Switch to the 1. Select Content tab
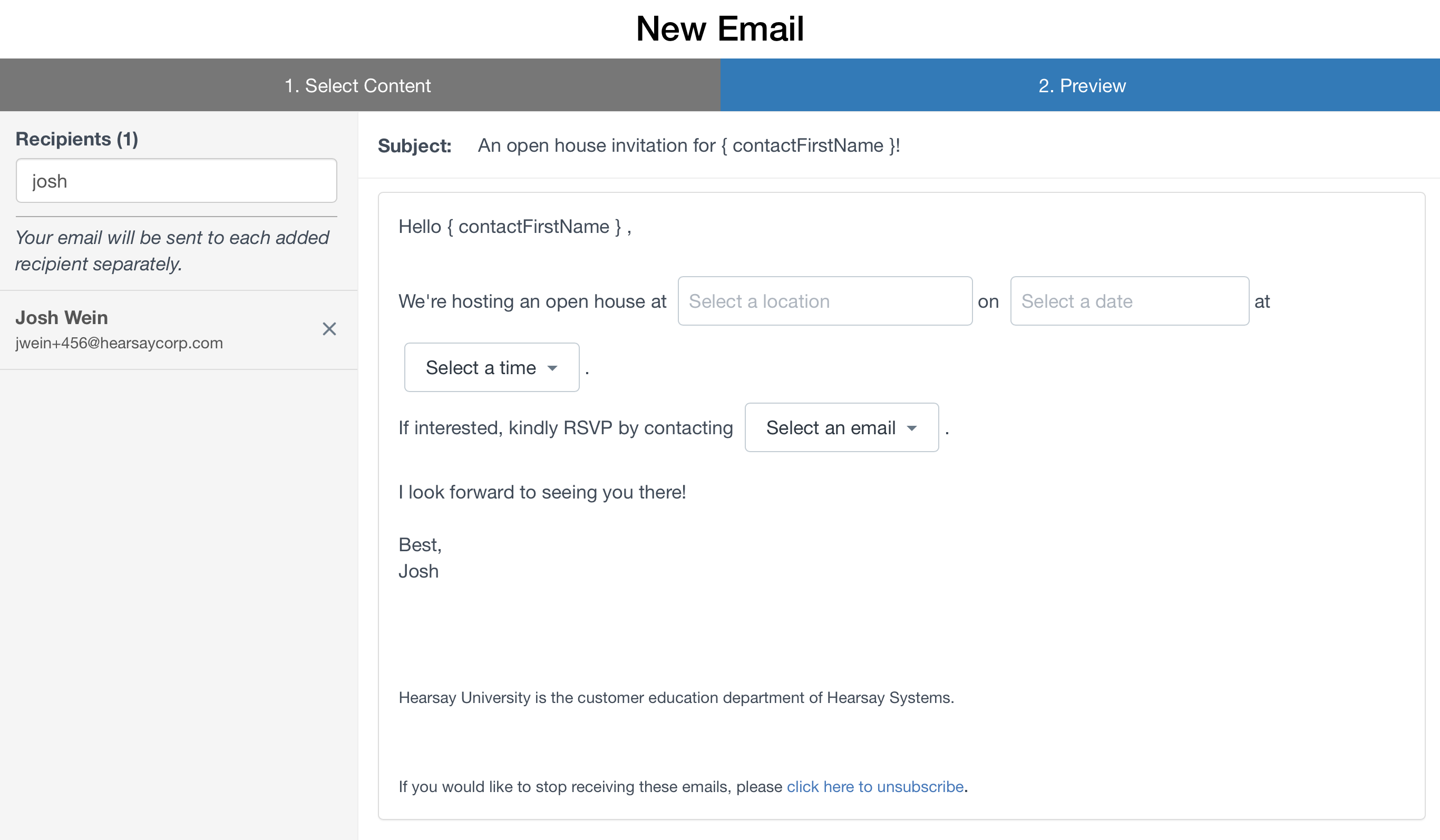Screen dimensions: 1440x840 point(360,85)
